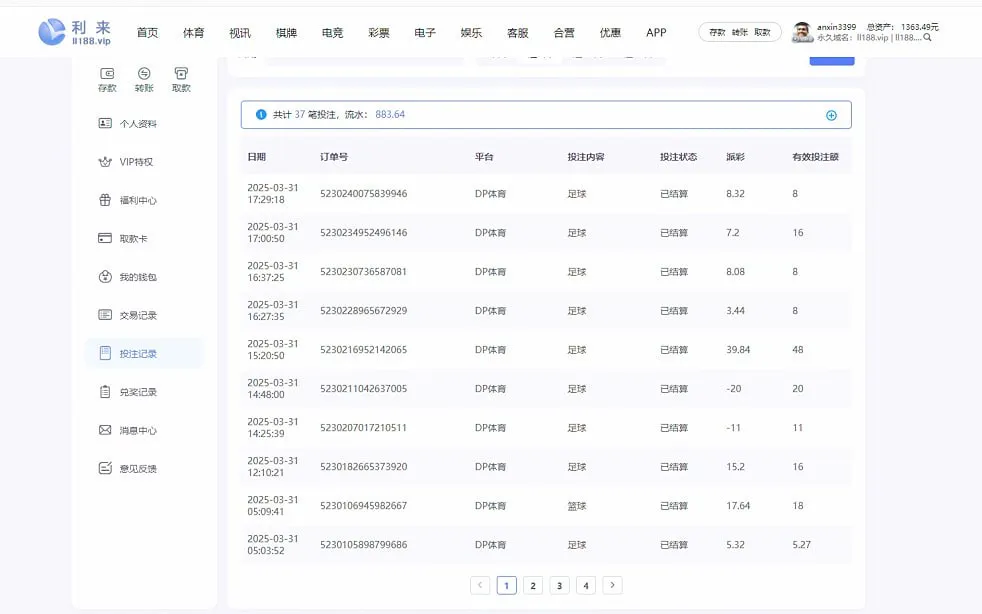Go to next page with right chevron
This screenshot has width=982, height=614.
pyautogui.click(x=613, y=585)
